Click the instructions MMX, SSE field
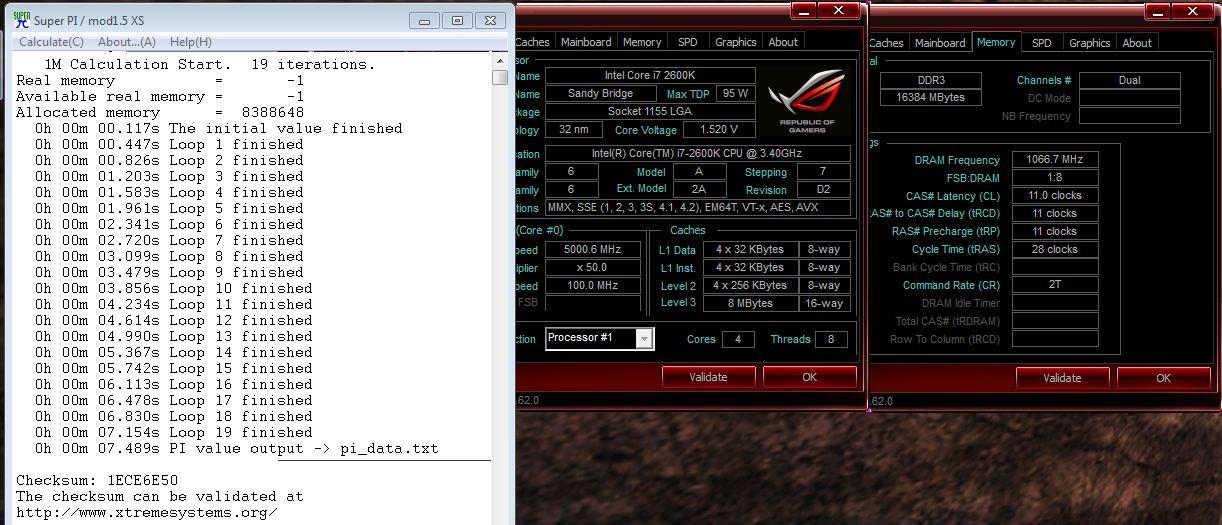This screenshot has height=525, width=1222. (698, 207)
